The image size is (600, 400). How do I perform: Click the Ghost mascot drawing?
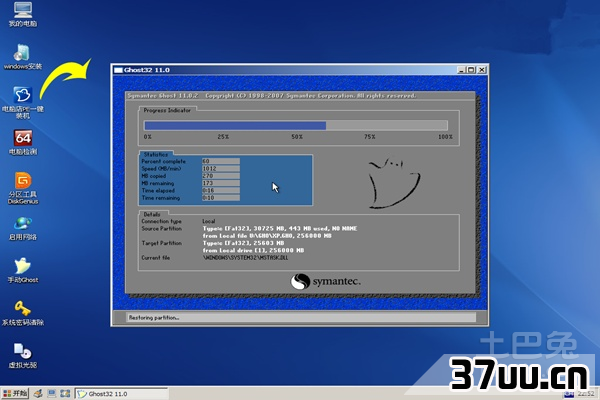click(394, 183)
